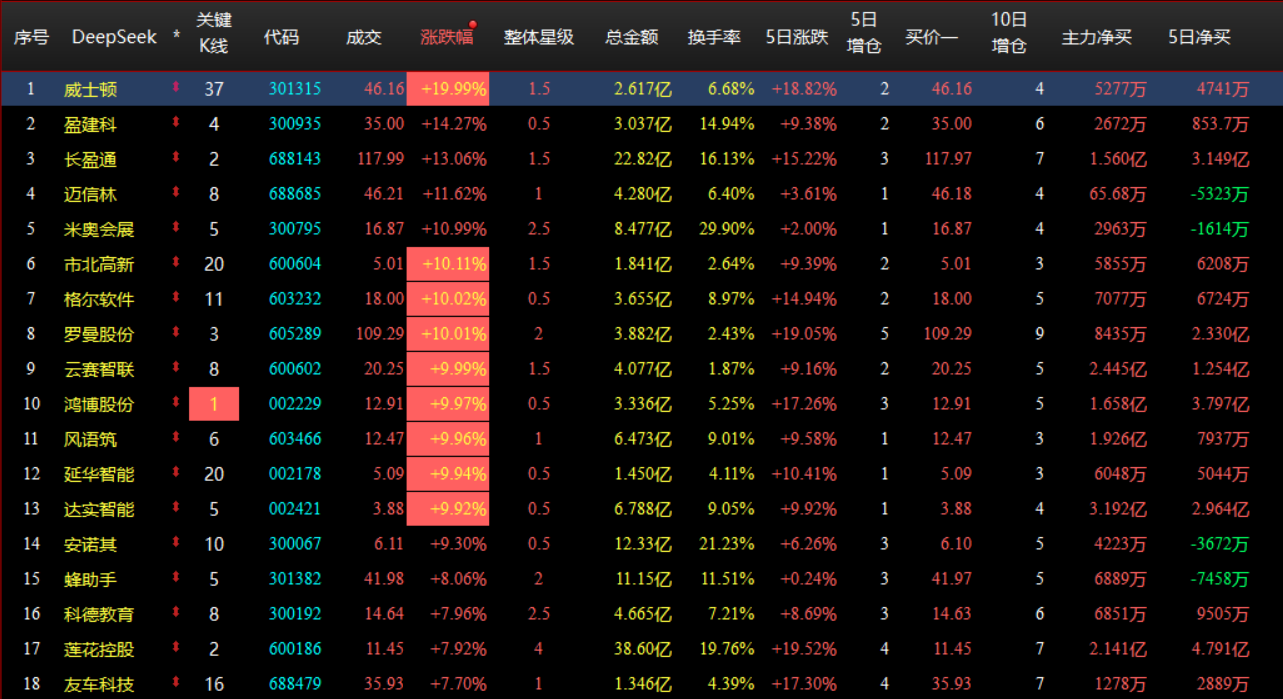Click the asterisk column header
Image resolution: width=1283 pixels, height=699 pixels.
coord(177,37)
